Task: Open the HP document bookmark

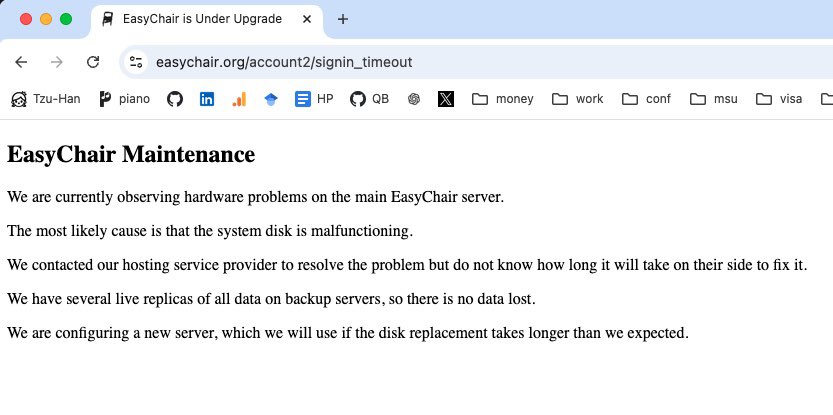Action: (x=314, y=99)
